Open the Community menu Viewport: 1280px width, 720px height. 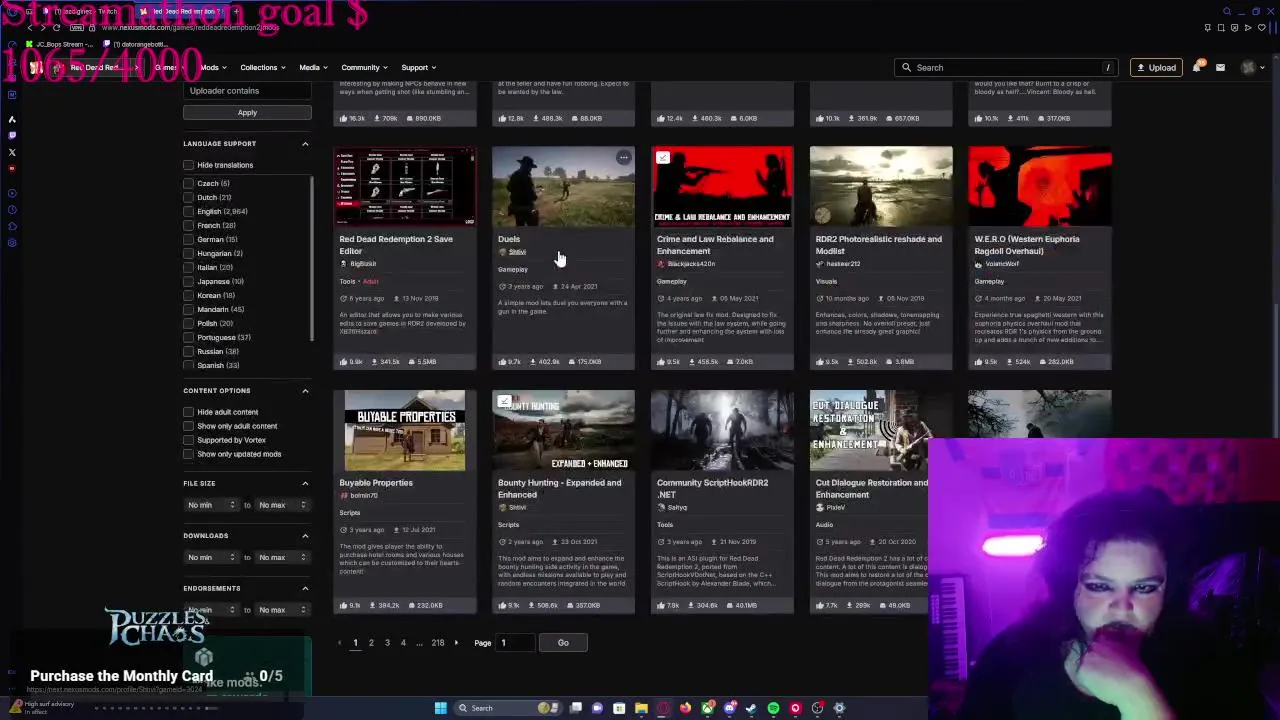365,67
